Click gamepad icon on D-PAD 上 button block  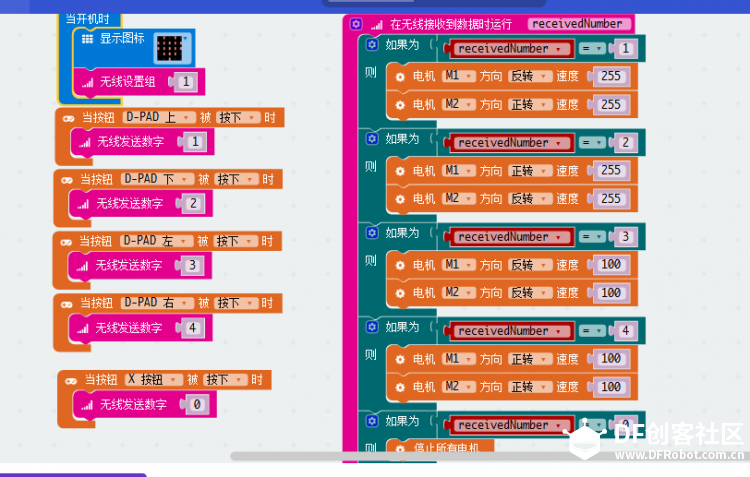[x=69, y=119]
